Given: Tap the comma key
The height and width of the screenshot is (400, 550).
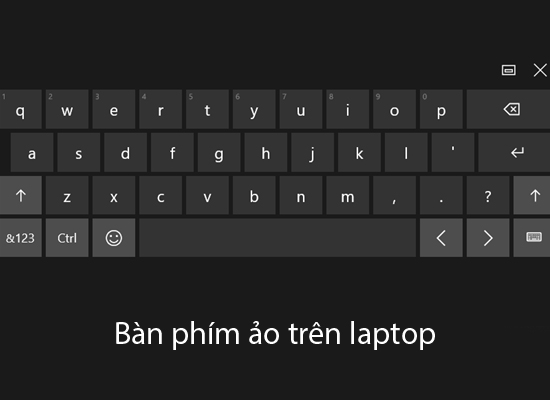Looking at the screenshot, I should 394,195.
